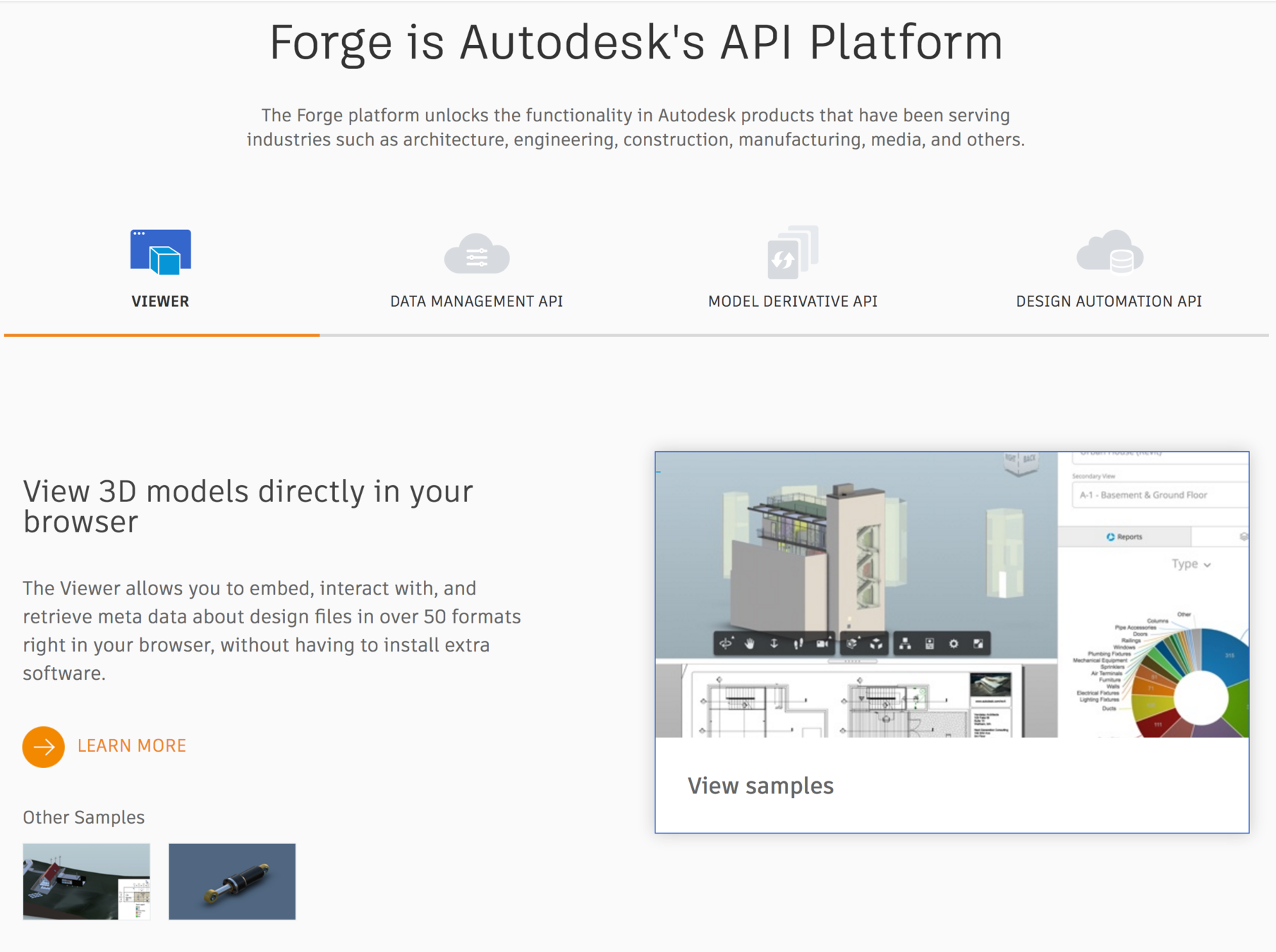
Task: Click the Design Automation API cloud database icon
Action: pyautogui.click(x=1110, y=252)
